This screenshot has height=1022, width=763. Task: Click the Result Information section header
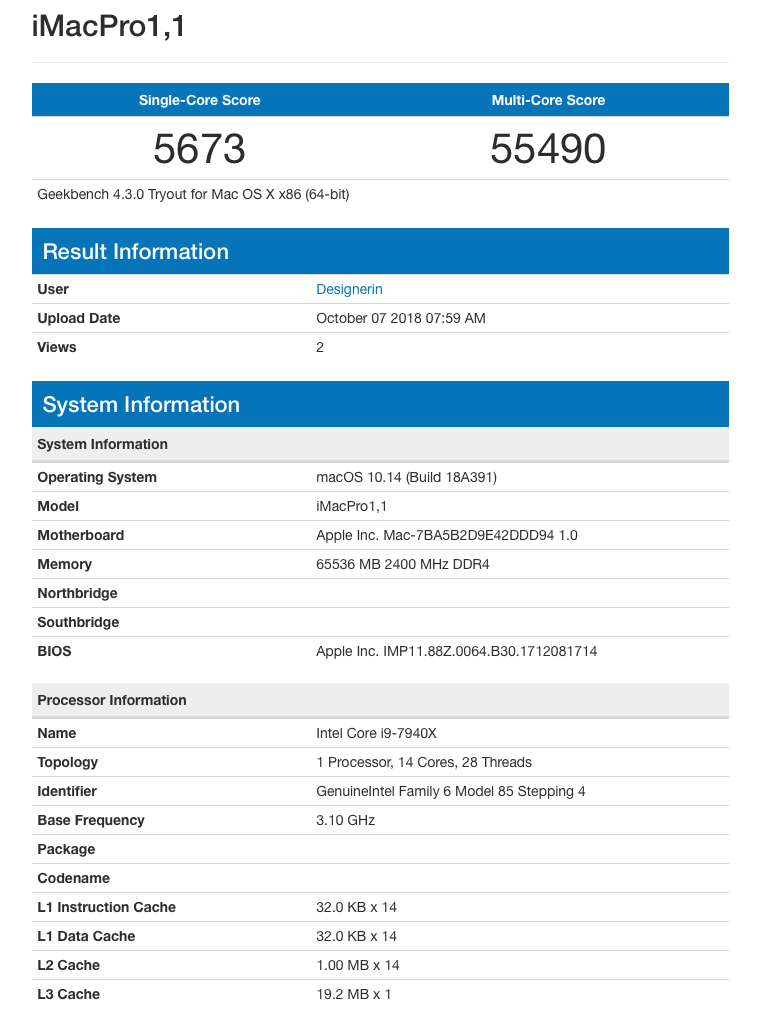381,252
